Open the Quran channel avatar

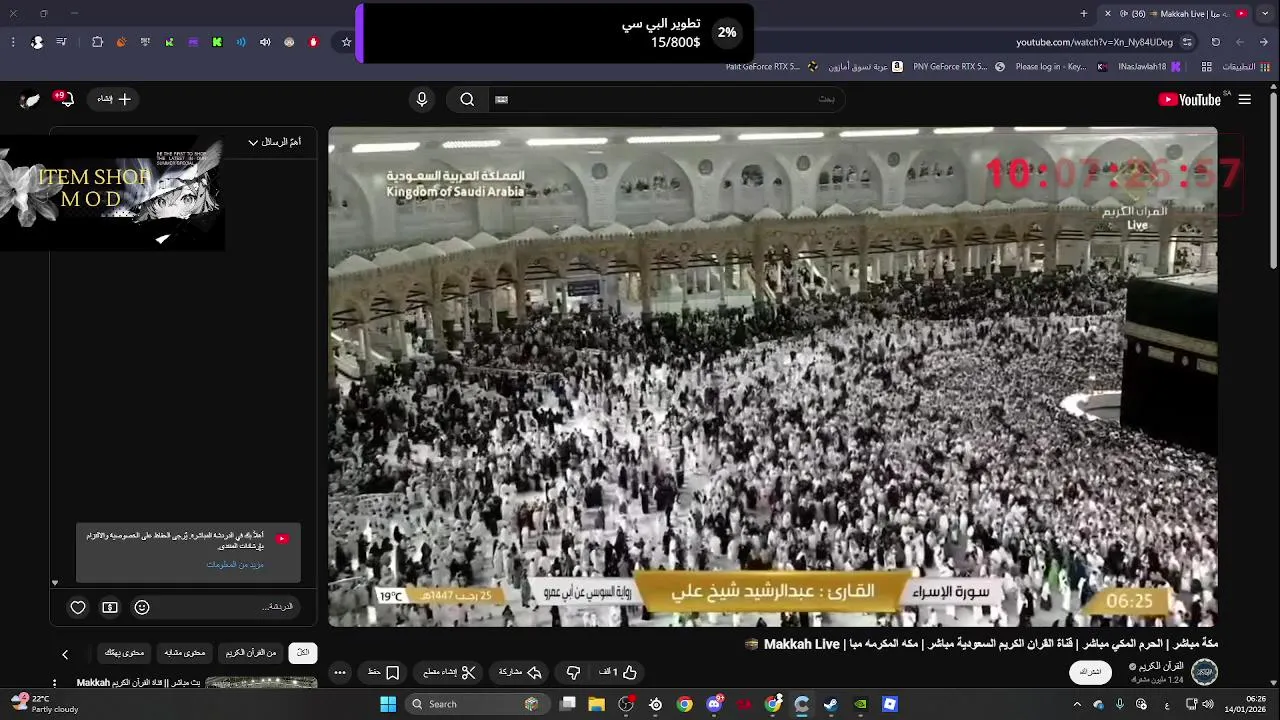click(1204, 672)
